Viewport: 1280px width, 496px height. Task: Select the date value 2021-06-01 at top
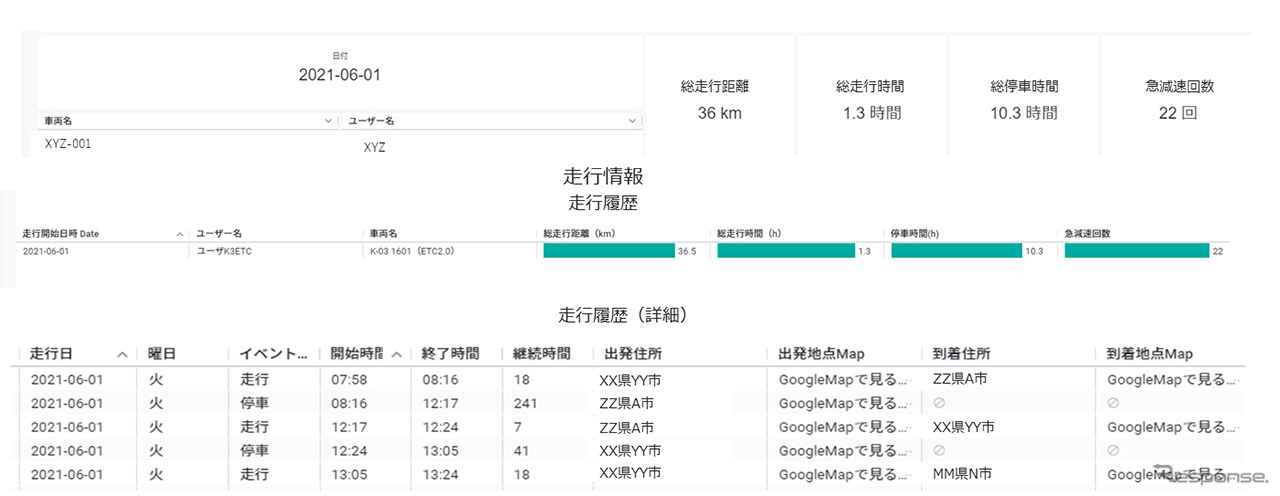pos(339,75)
